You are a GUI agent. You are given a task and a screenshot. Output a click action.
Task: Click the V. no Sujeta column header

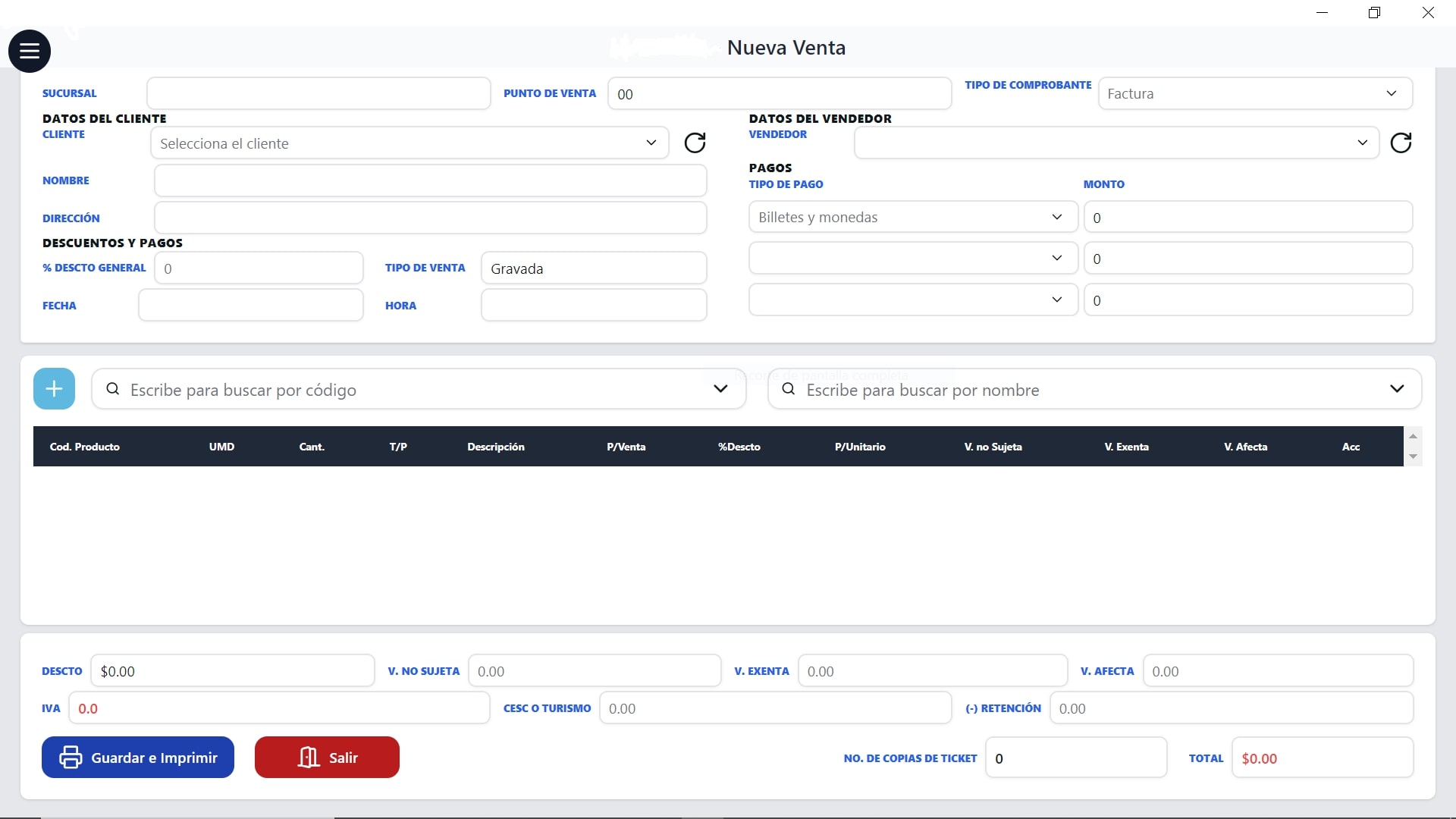993,447
